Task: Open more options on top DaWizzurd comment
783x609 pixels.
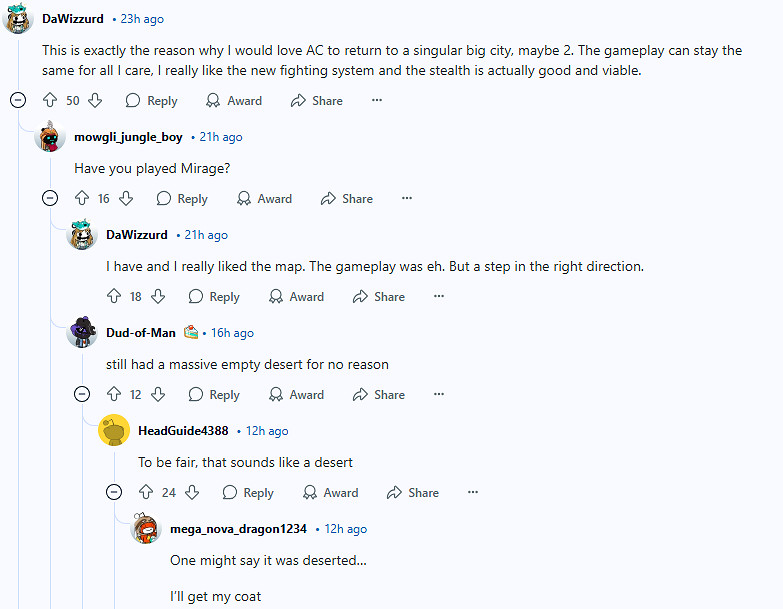Action: point(377,100)
